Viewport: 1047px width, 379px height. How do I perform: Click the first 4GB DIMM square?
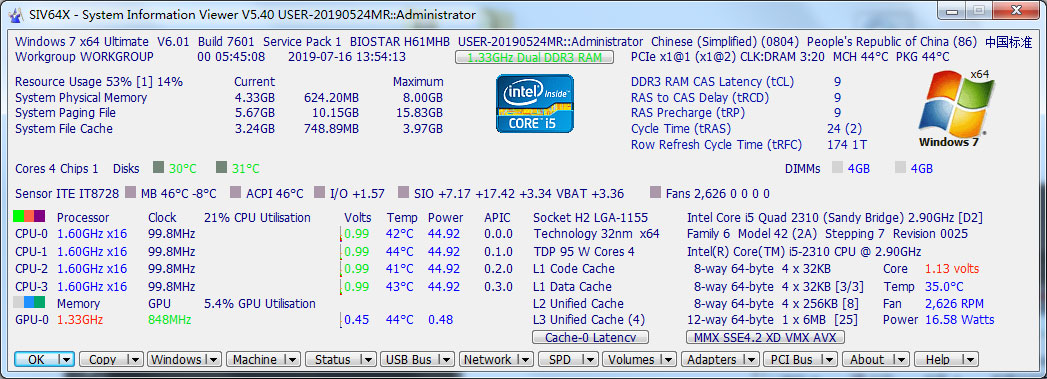pos(837,167)
